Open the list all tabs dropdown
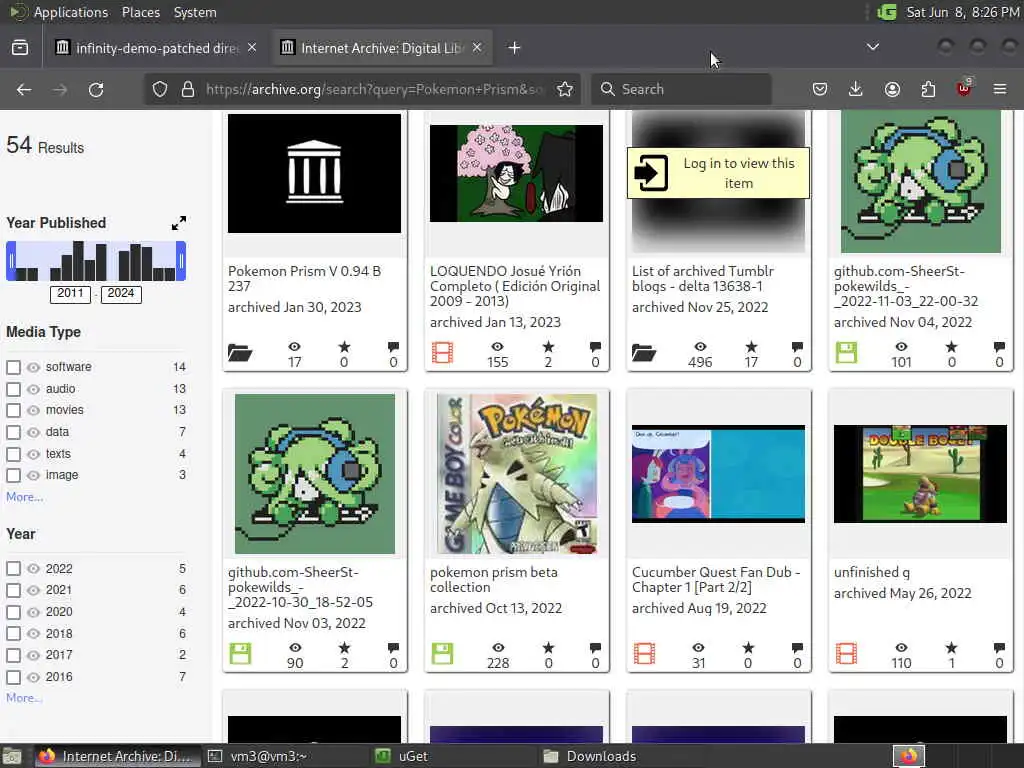Viewport: 1024px width, 768px height. (872, 47)
